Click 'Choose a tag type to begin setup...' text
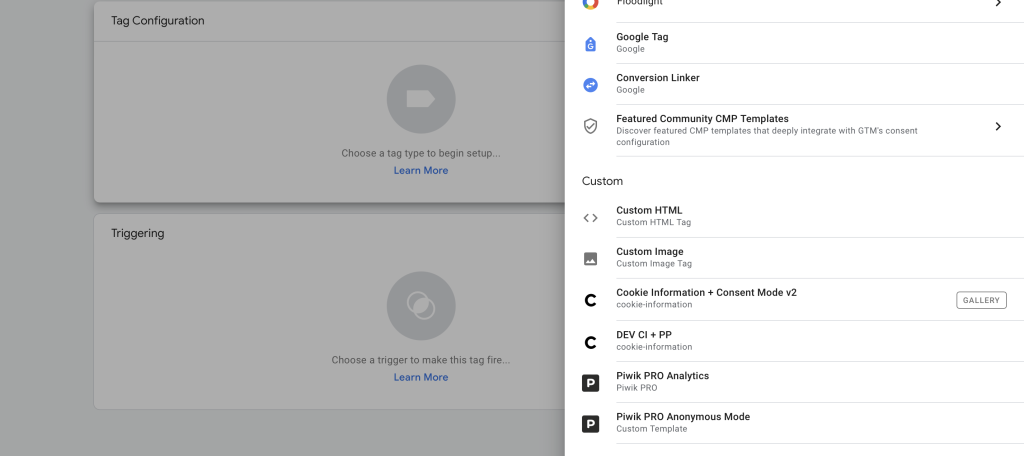Image resolution: width=1024 pixels, height=456 pixels. 421,154
